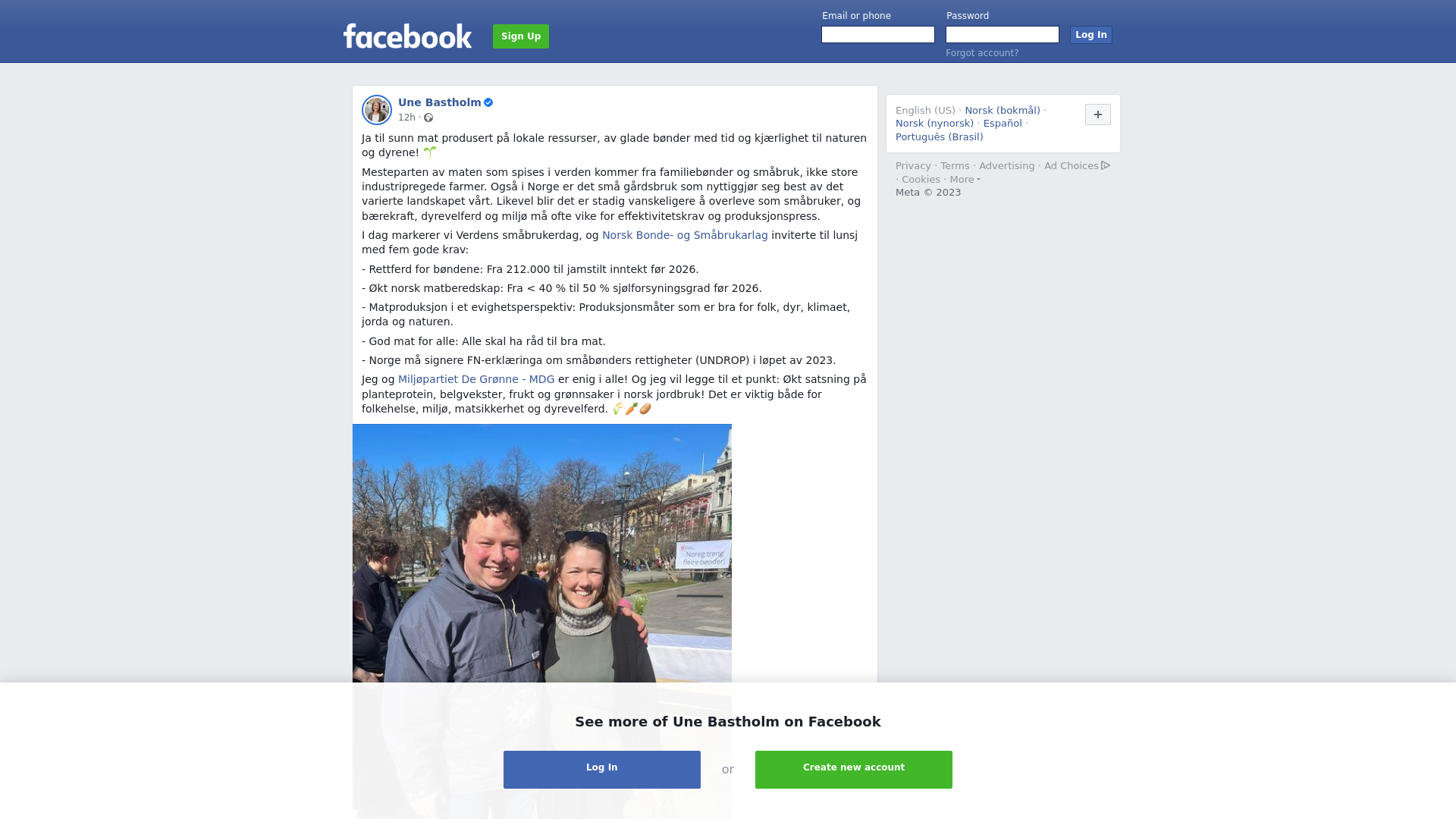Open more languages with the plus button

click(1098, 115)
